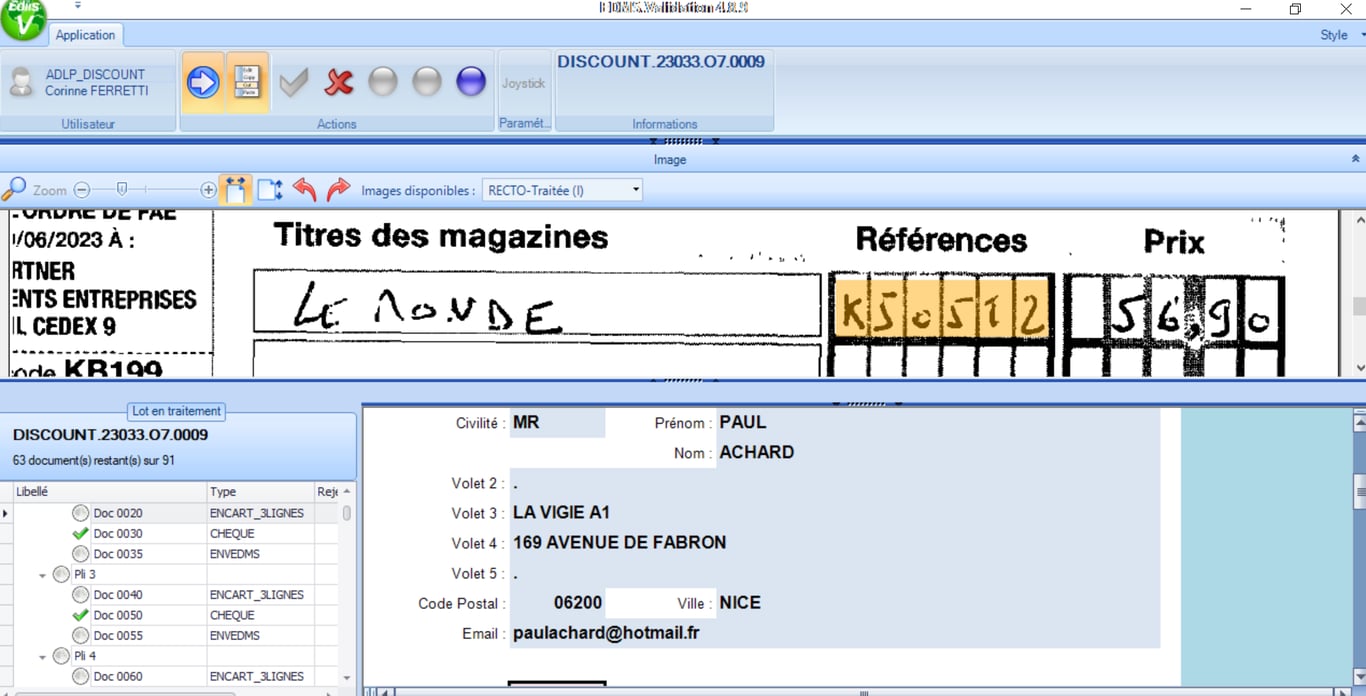The image size is (1366, 696).
Task: Click the zoom in plus button
Action: (208, 190)
